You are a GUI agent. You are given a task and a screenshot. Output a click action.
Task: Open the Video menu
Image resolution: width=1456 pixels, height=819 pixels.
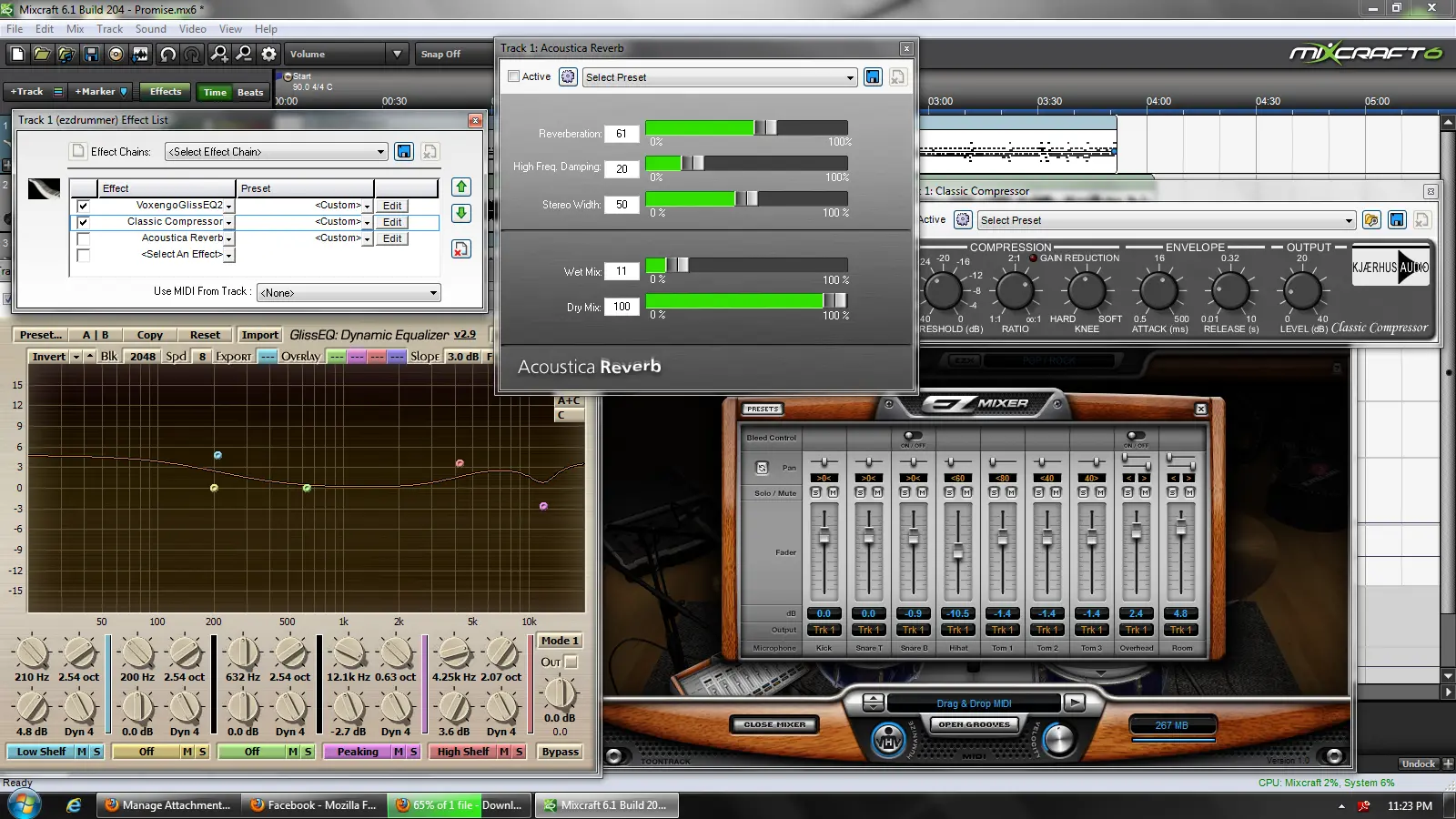tap(192, 29)
